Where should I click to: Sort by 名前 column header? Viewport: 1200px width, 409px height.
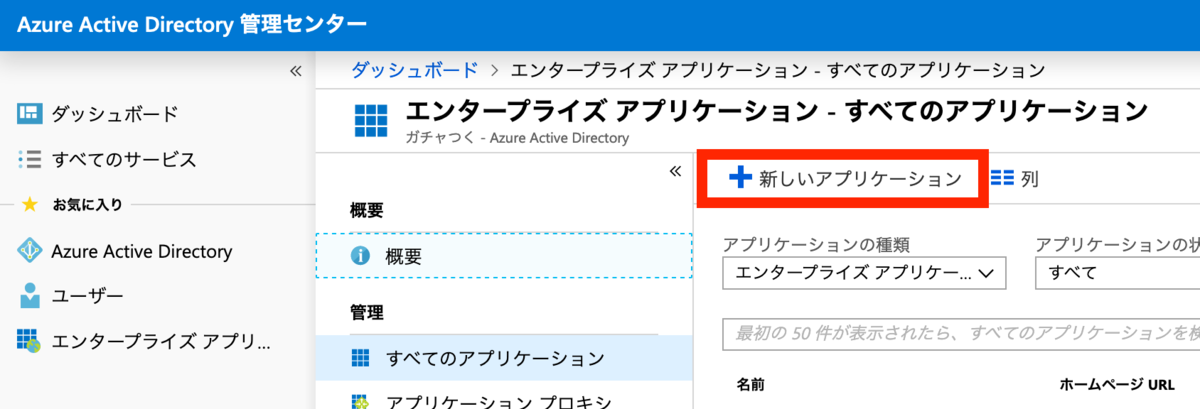[751, 384]
